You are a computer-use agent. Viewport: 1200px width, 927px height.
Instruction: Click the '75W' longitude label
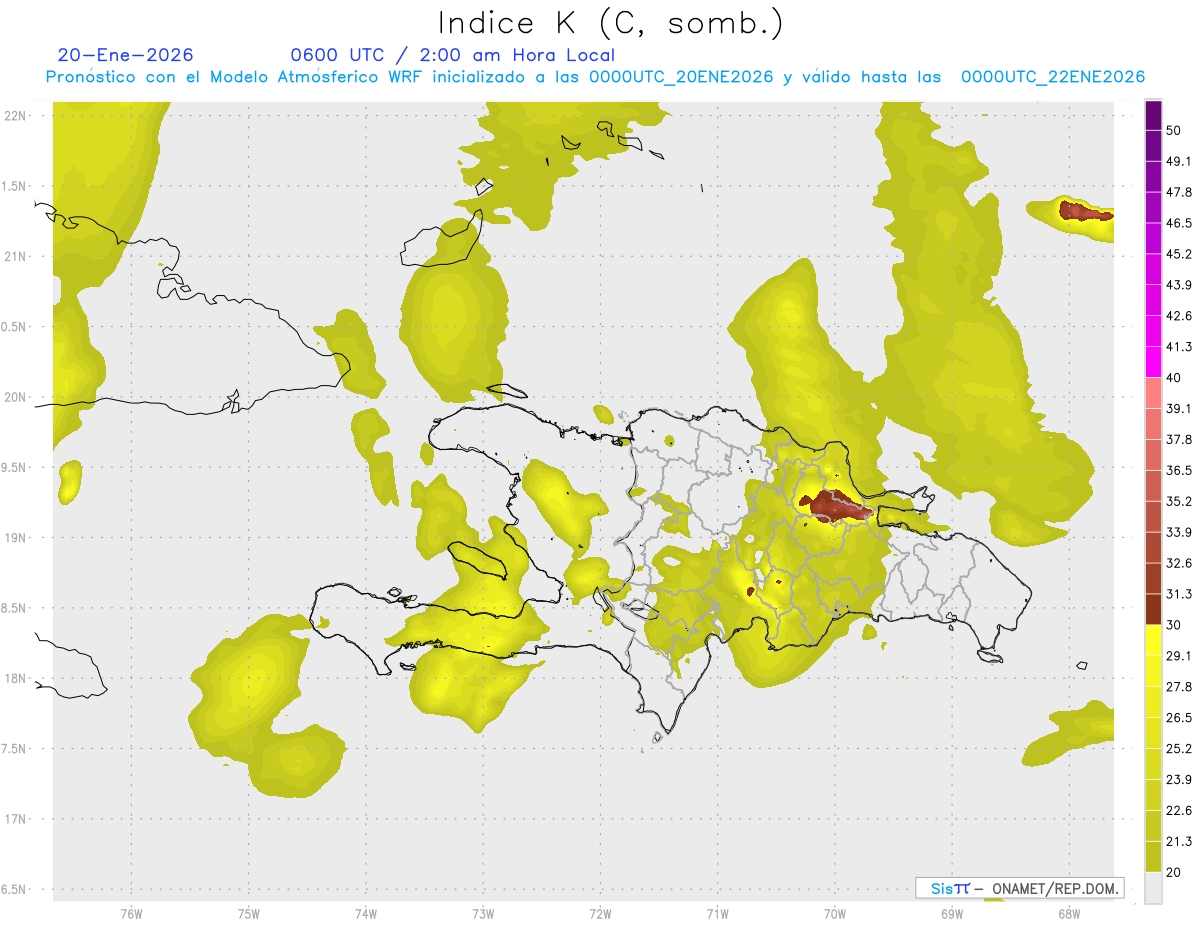tap(248, 914)
